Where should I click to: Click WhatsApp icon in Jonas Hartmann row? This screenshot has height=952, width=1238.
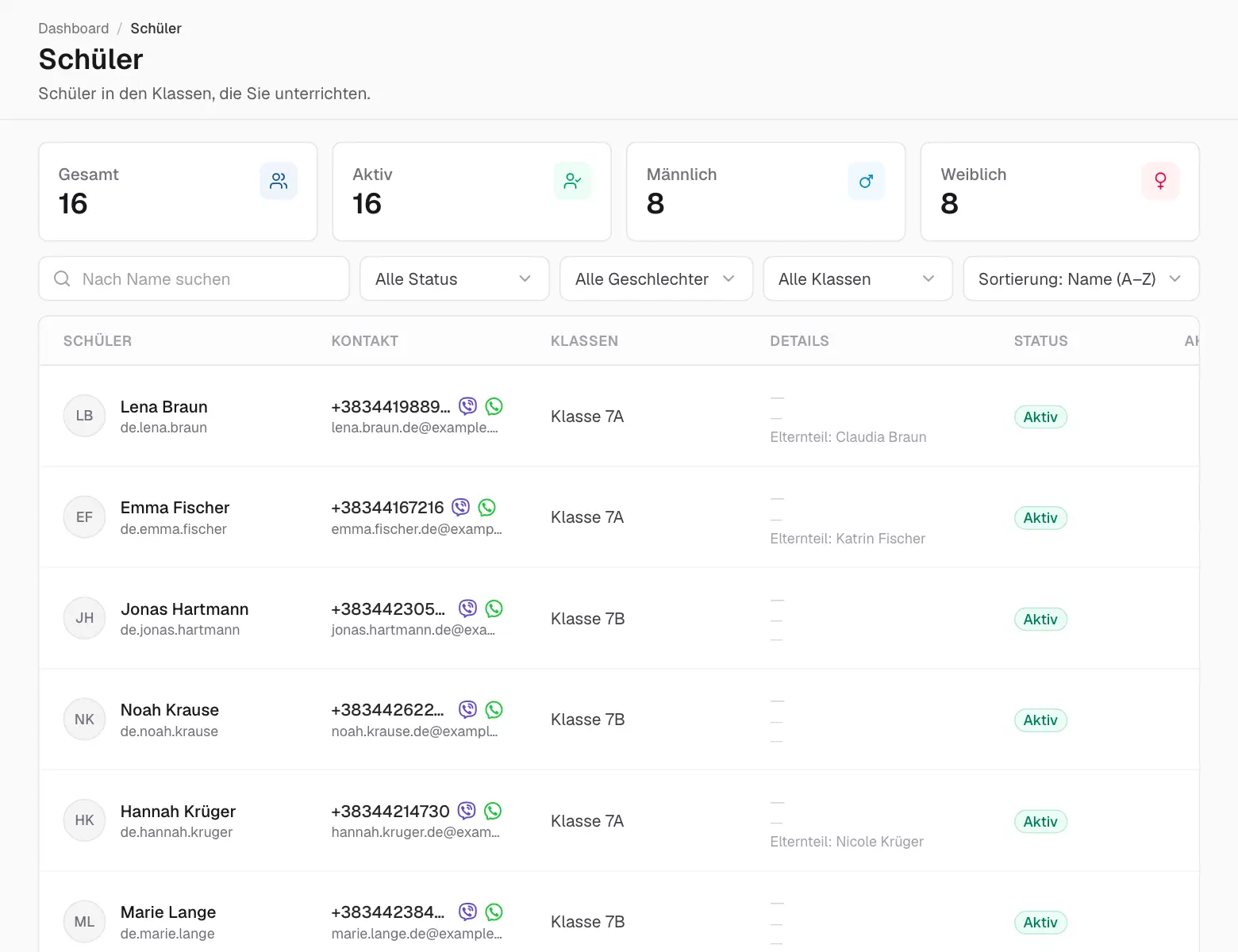[494, 608]
